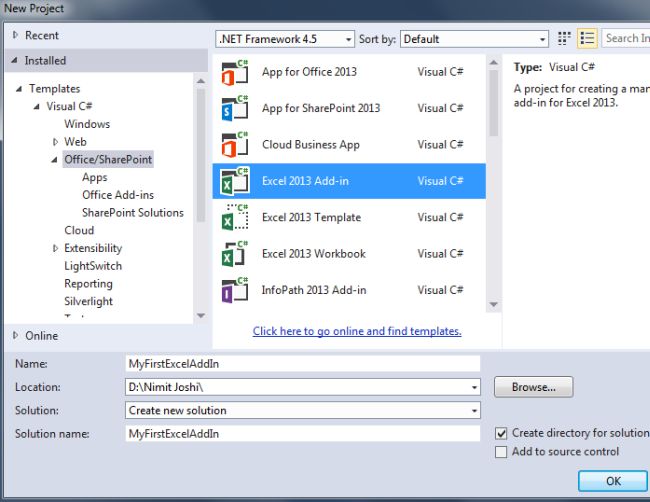Click the Search Installed Templates box
Screen dimensions: 650x502
pos(626,38)
